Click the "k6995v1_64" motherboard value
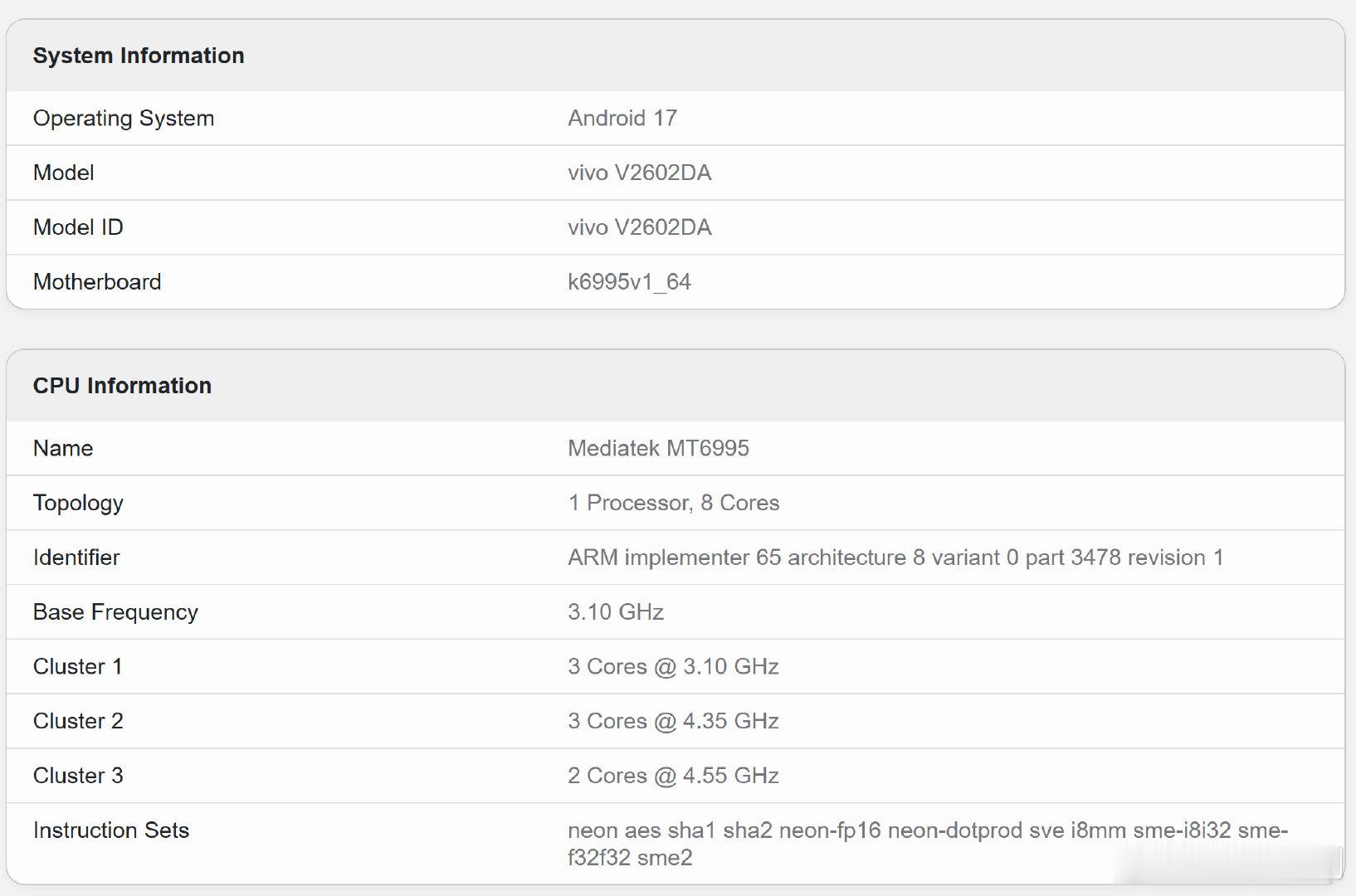The image size is (1356, 896). 629,282
